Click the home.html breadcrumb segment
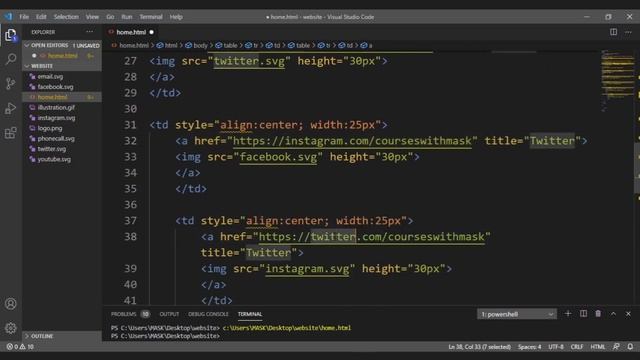This screenshot has height=360, width=640. (131, 45)
